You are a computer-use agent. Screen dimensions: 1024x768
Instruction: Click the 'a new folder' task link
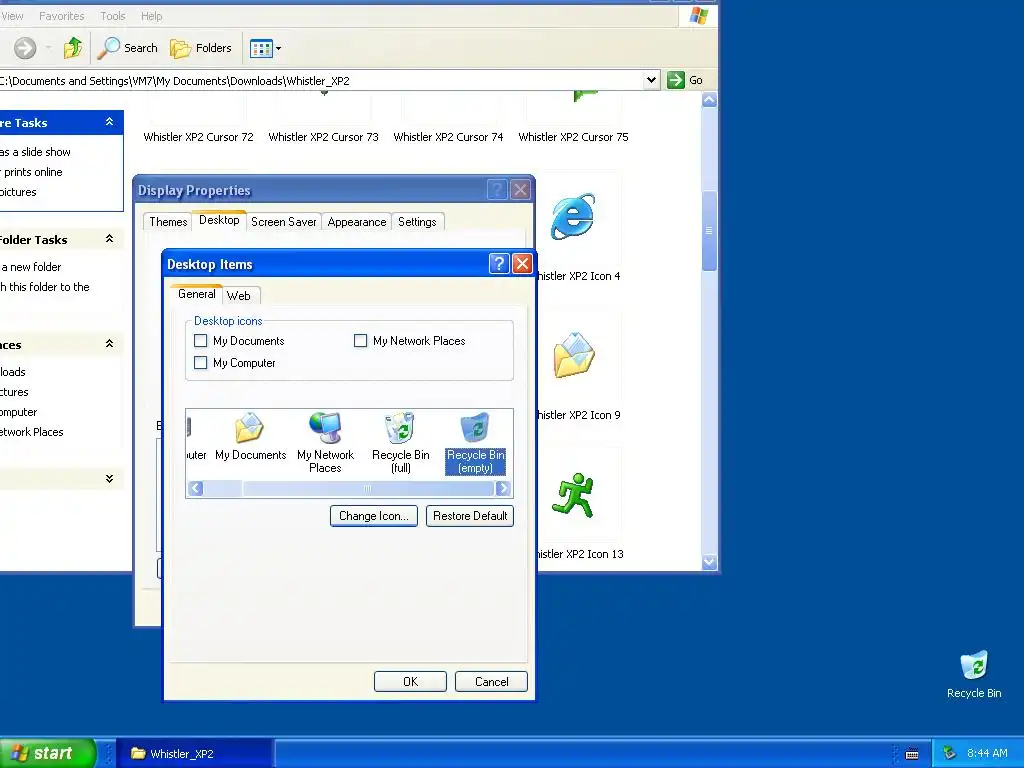31,266
